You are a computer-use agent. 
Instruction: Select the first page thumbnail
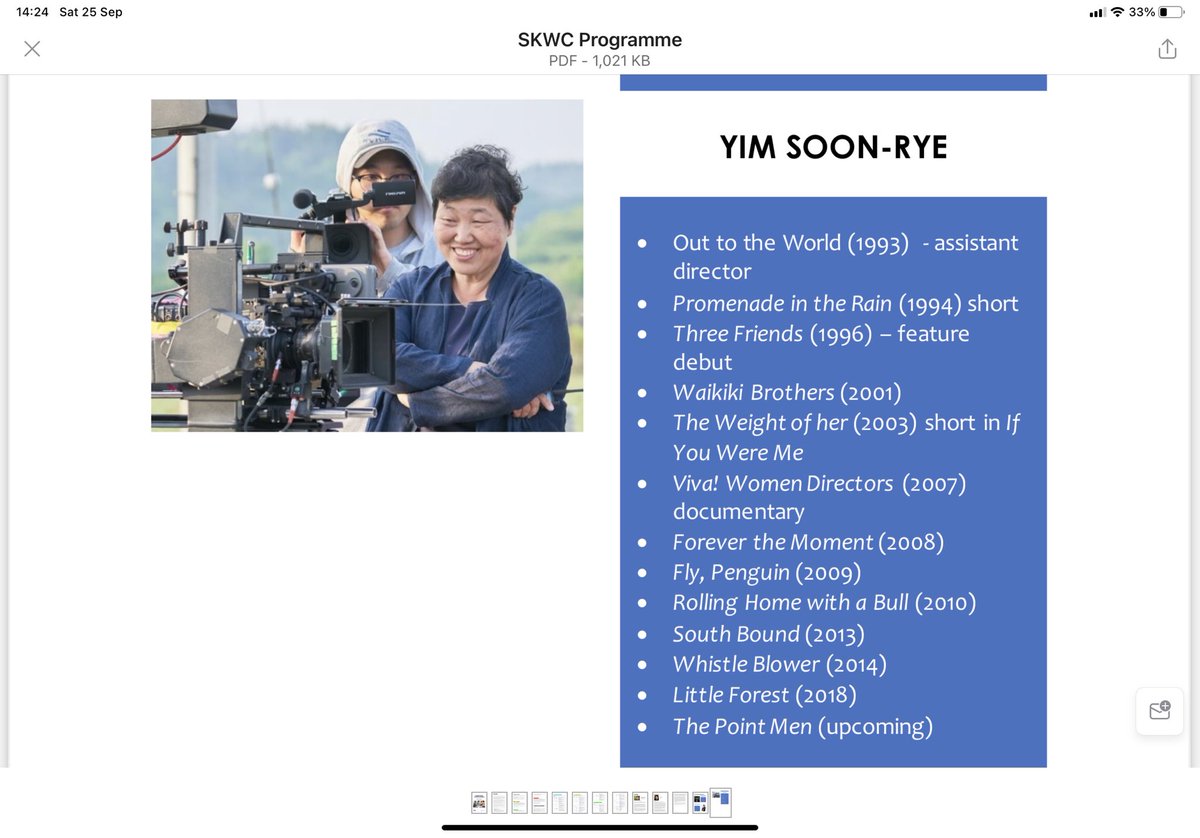(x=479, y=802)
